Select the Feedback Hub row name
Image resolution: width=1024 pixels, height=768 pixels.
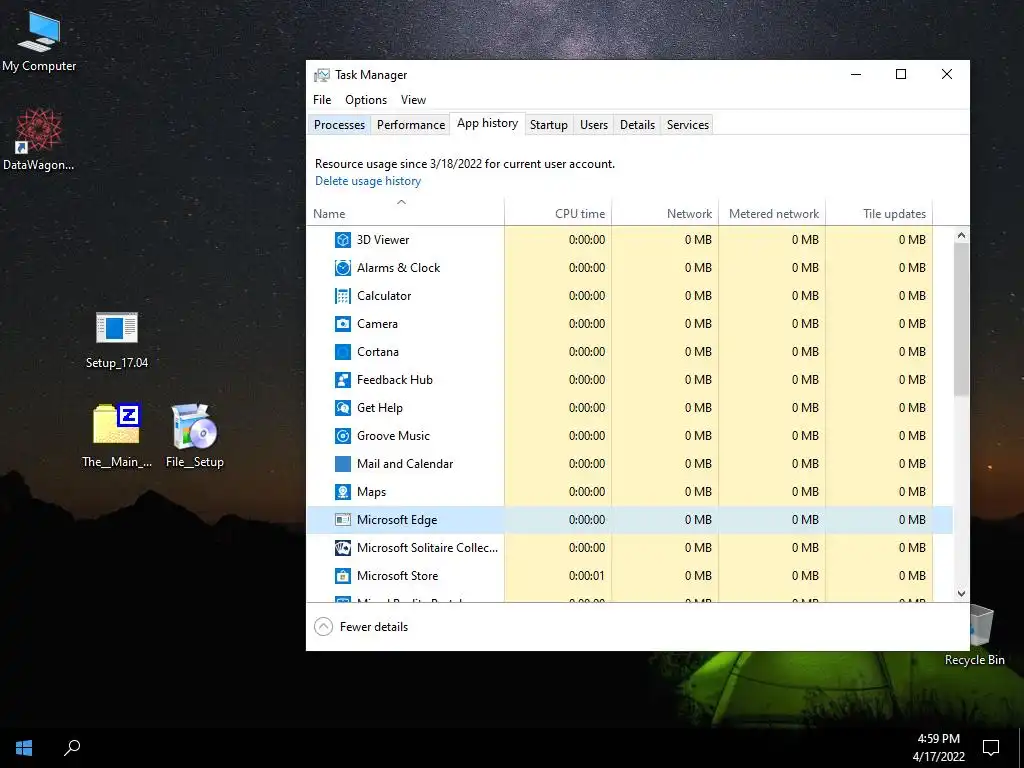(x=394, y=380)
